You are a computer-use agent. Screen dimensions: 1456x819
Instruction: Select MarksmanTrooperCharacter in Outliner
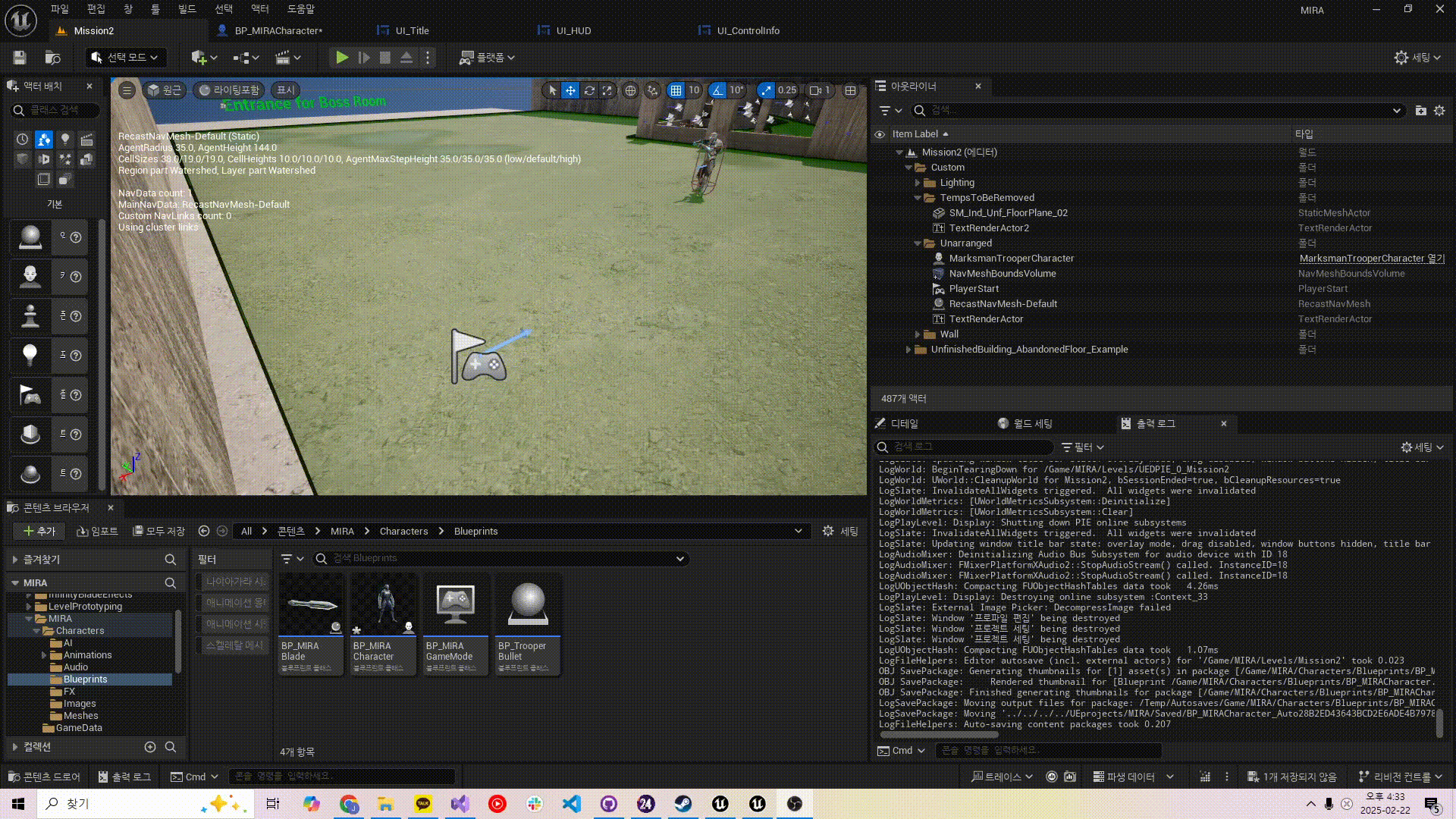[1011, 259]
